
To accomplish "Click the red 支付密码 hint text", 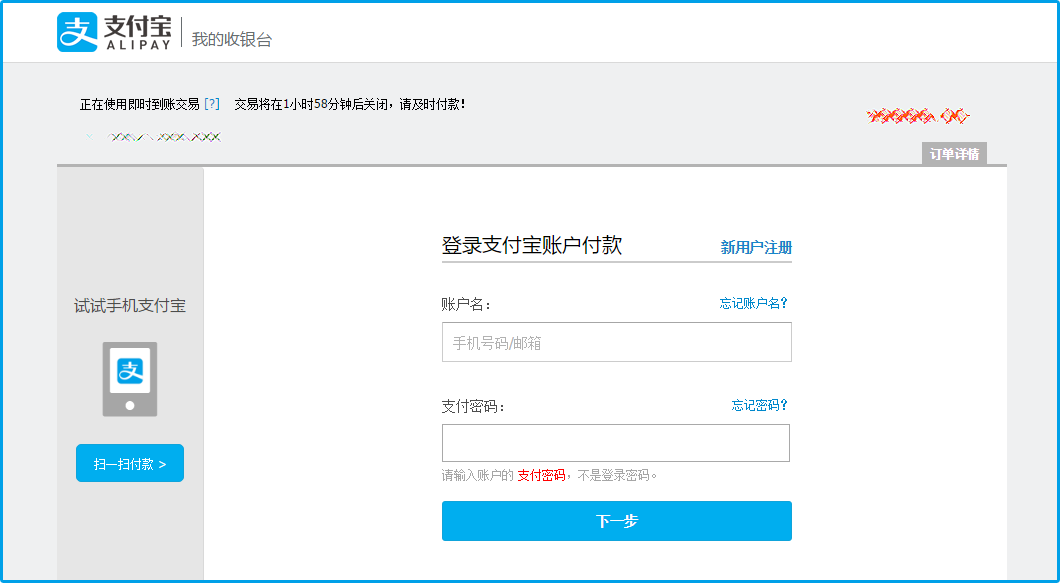I will pos(541,476).
